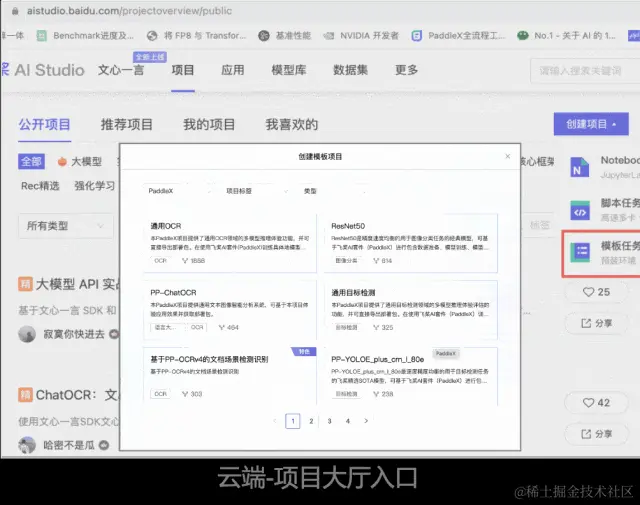Switch to 我的项目 tab

[x=209, y=125]
